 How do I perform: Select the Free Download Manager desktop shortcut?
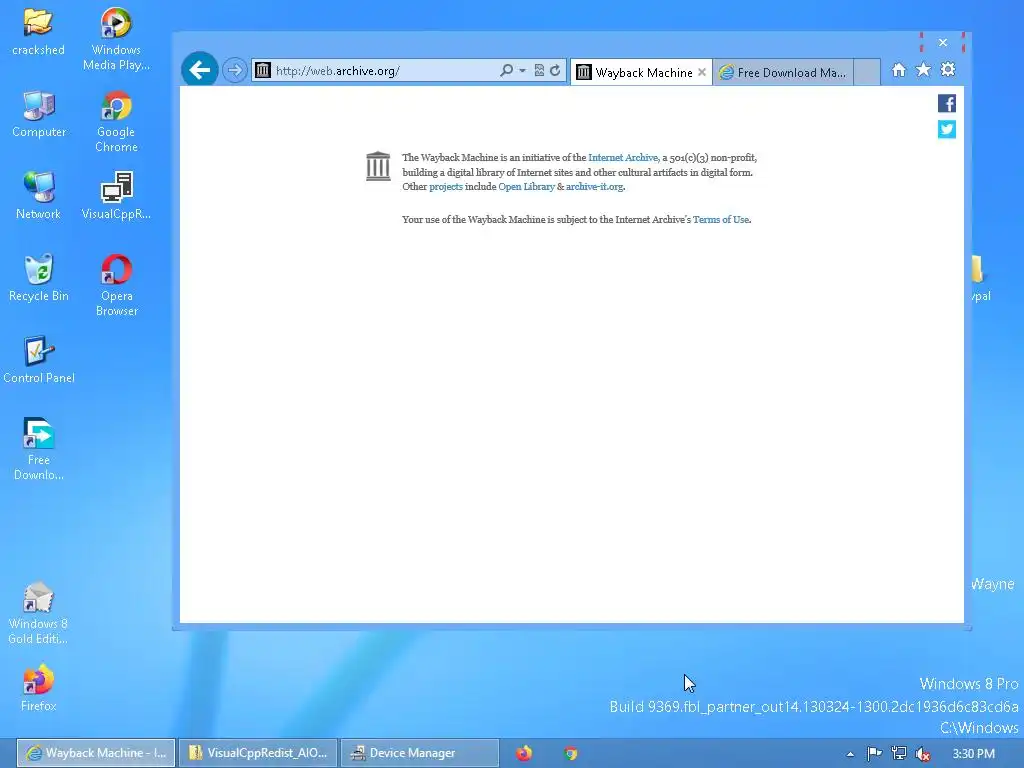[39, 449]
